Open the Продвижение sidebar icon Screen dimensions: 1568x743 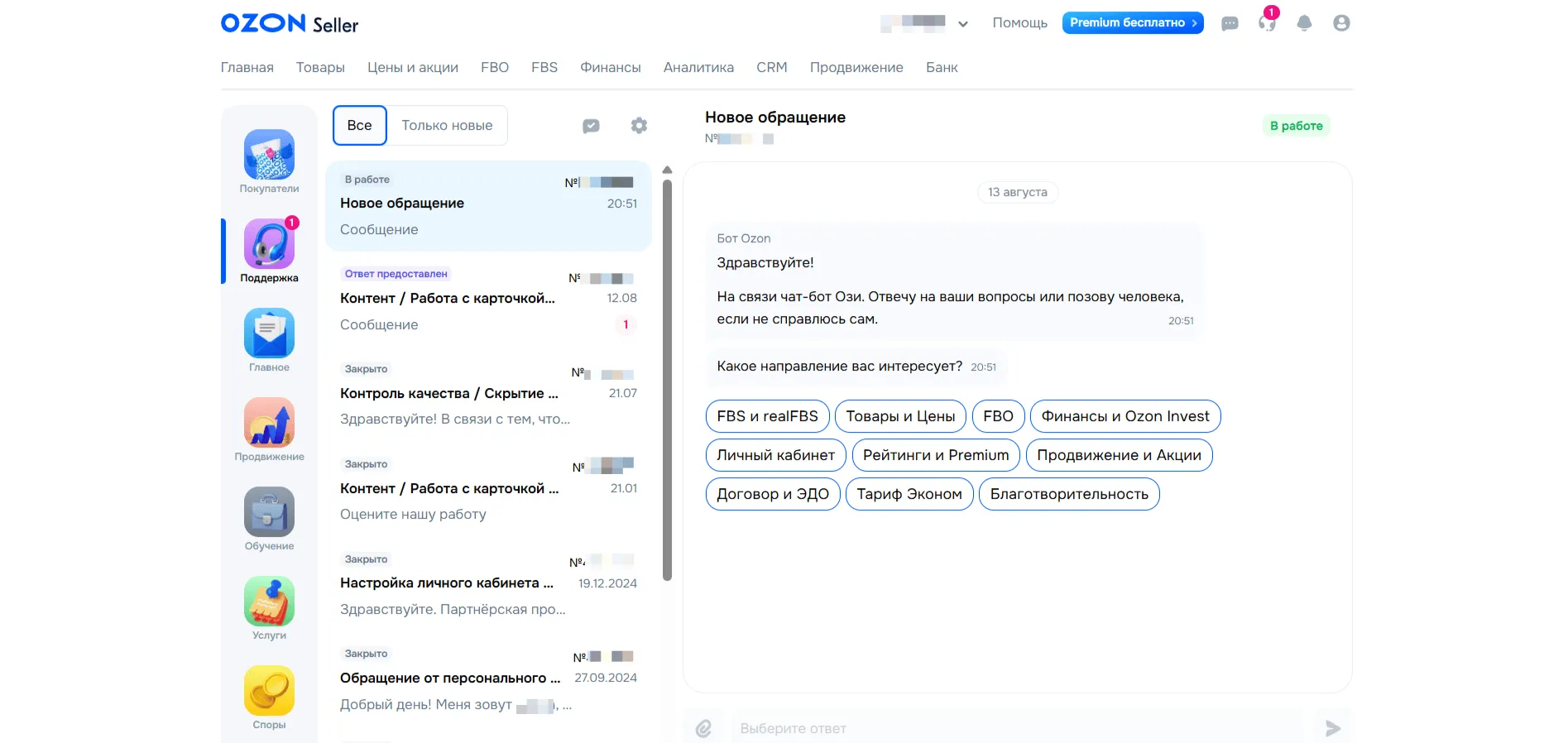coord(269,423)
